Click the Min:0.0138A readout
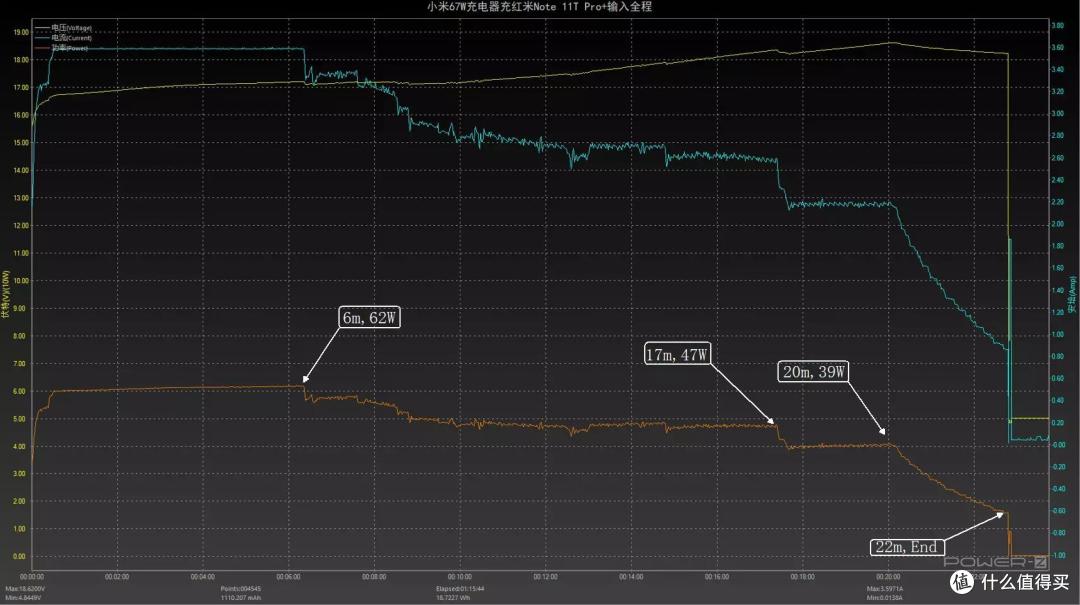1080x605 pixels. [884, 597]
